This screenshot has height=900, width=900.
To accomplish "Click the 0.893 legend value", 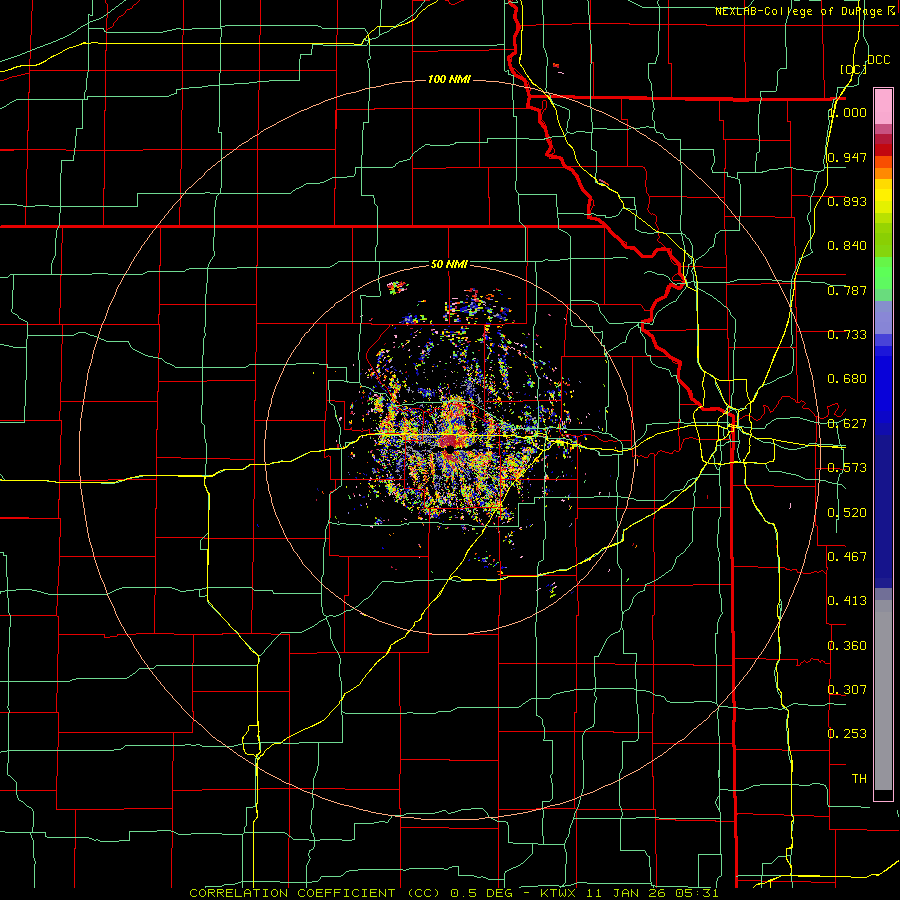I will tap(847, 201).
